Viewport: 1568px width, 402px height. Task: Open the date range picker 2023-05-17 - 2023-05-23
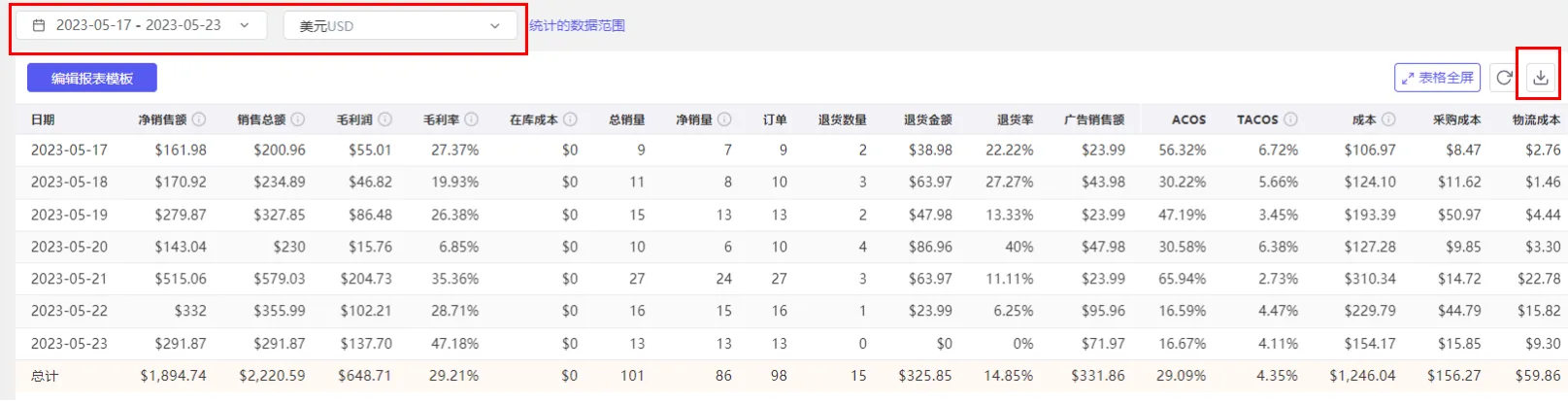142,25
